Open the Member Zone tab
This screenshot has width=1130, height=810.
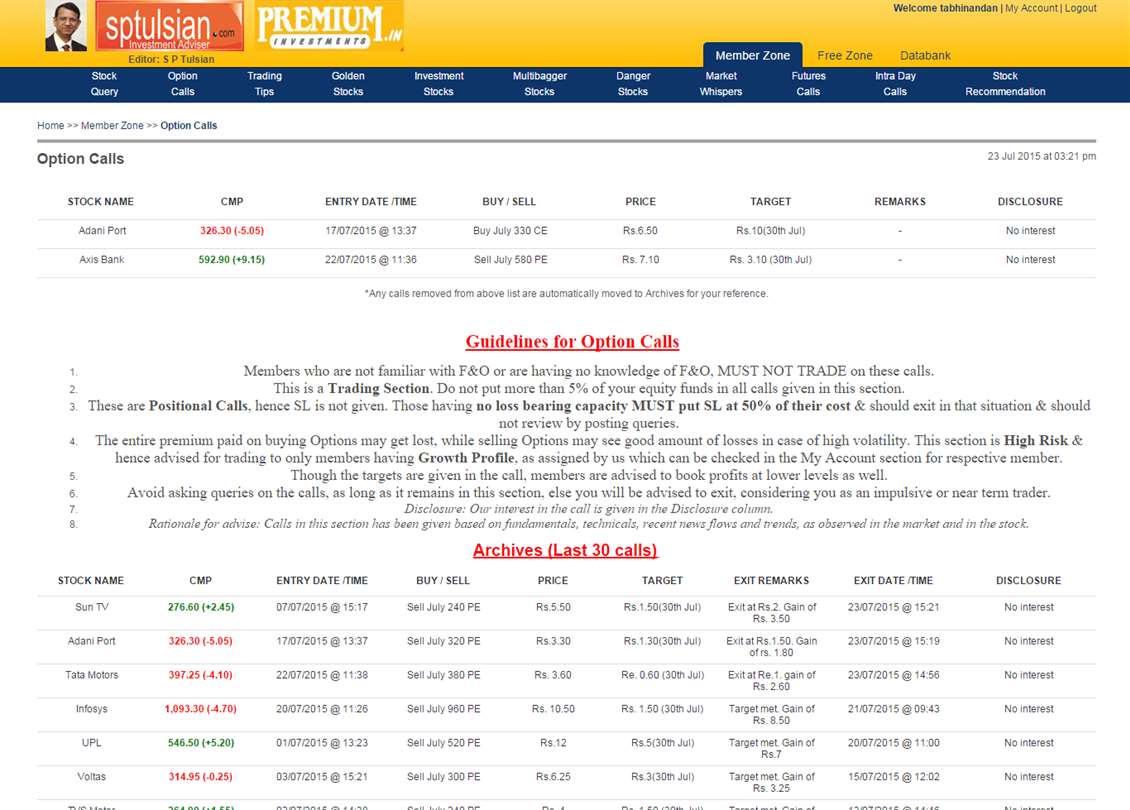pos(752,55)
